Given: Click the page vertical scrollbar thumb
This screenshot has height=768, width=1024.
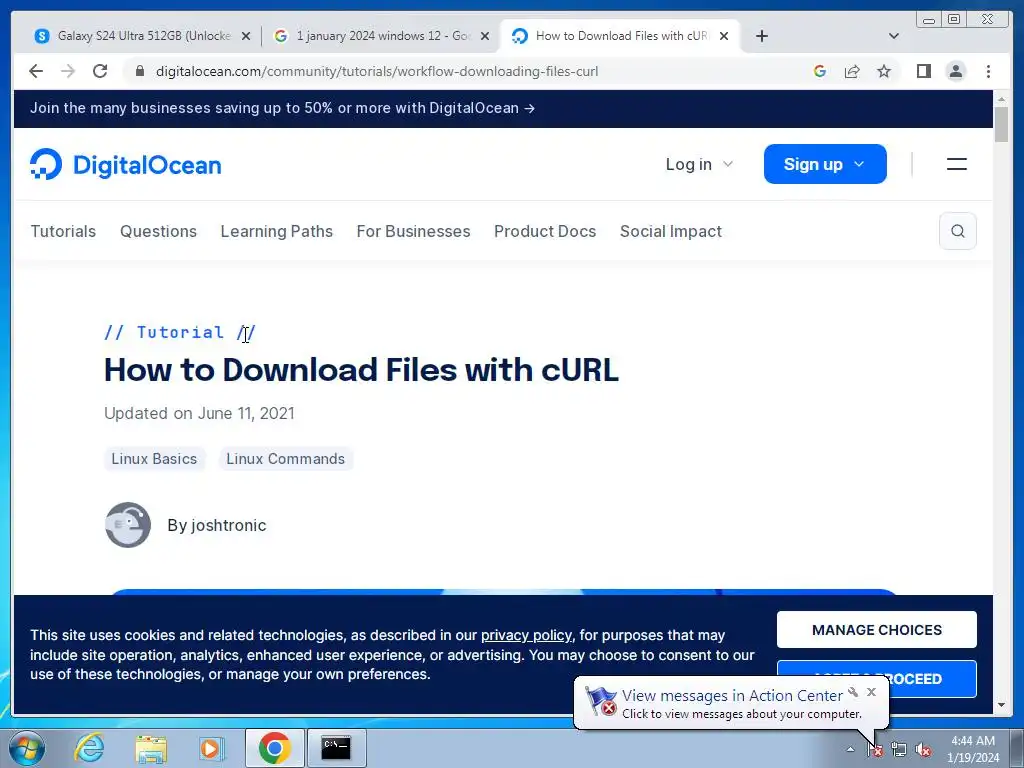Looking at the screenshot, I should click(1001, 124).
